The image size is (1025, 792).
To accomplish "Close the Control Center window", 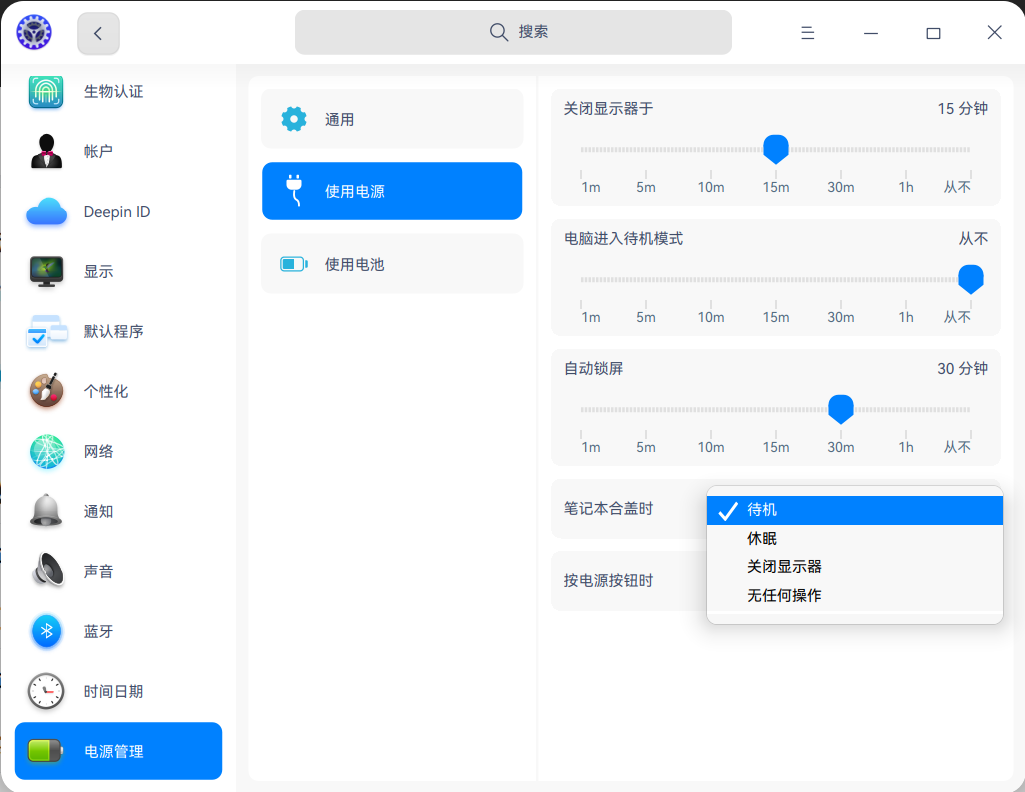I will 994,33.
